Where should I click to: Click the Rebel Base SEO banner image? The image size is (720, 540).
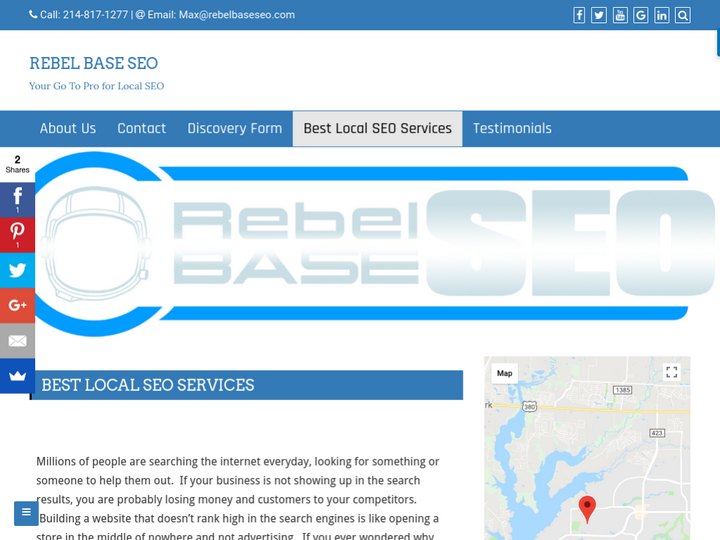375,244
